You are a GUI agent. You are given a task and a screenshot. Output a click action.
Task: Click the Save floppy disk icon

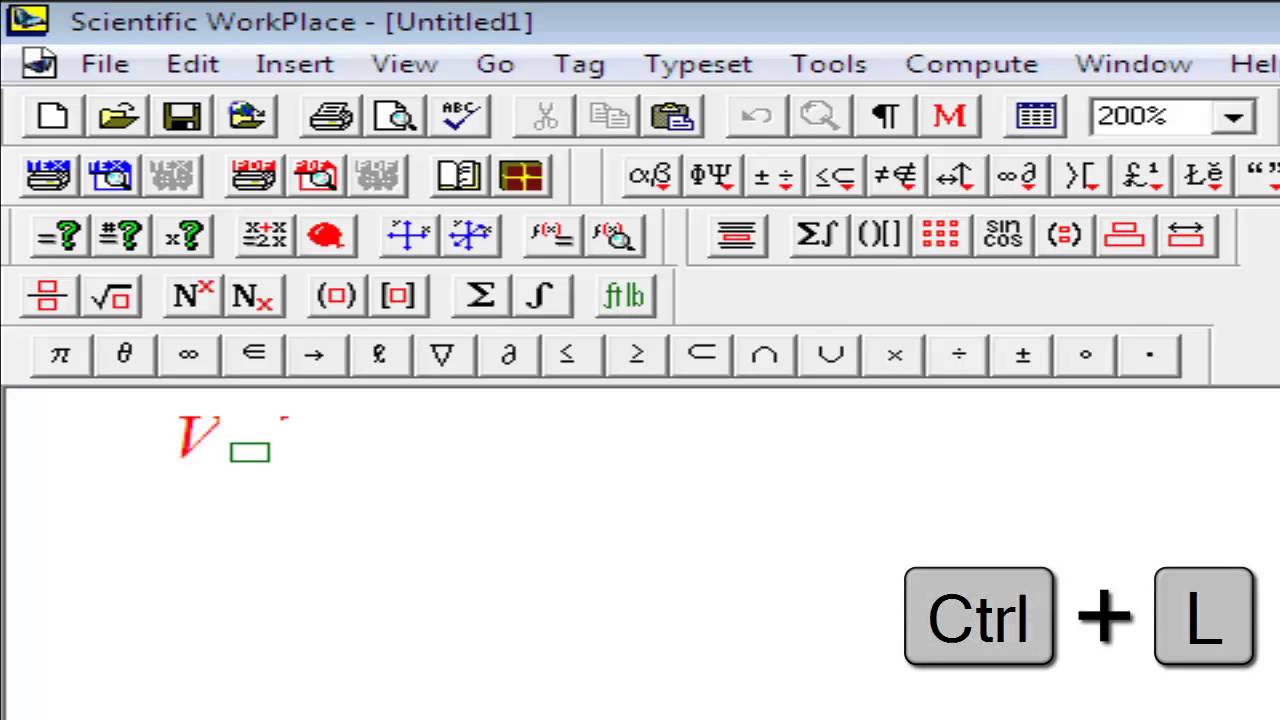pyautogui.click(x=182, y=116)
